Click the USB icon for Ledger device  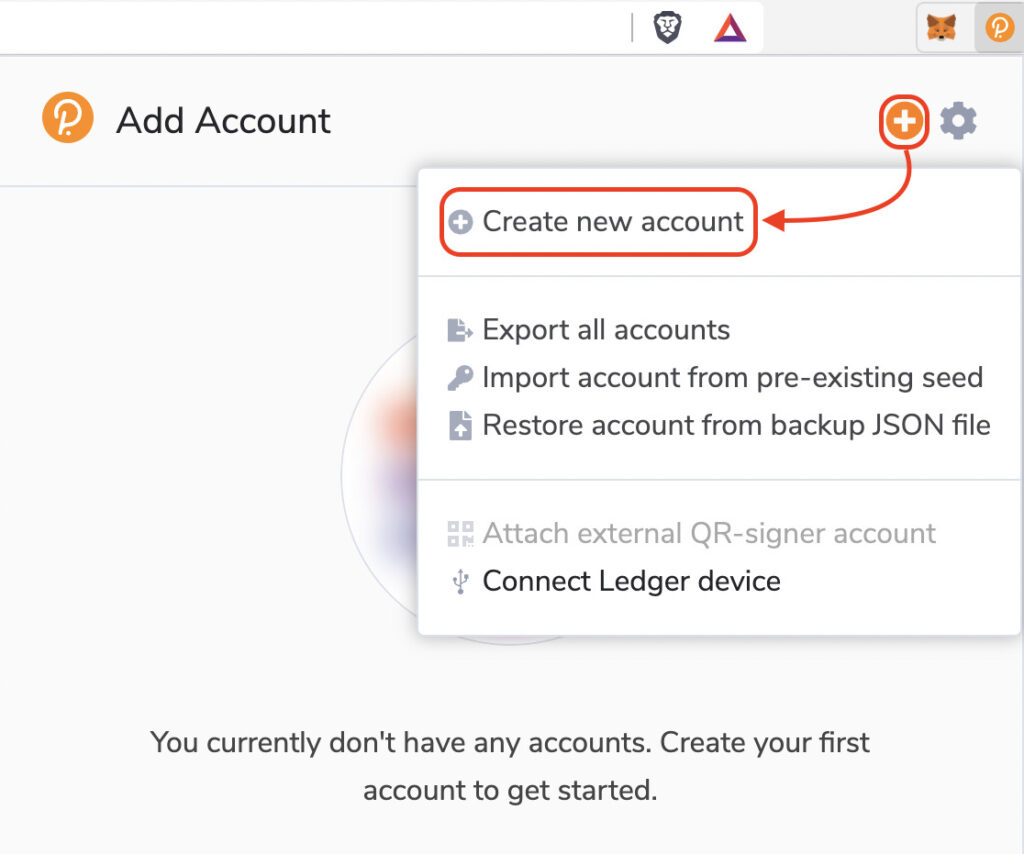click(460, 581)
